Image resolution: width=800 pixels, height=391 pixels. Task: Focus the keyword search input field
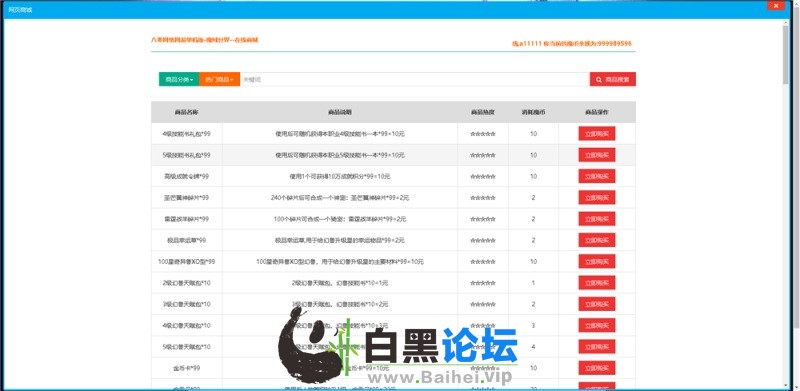click(415, 79)
